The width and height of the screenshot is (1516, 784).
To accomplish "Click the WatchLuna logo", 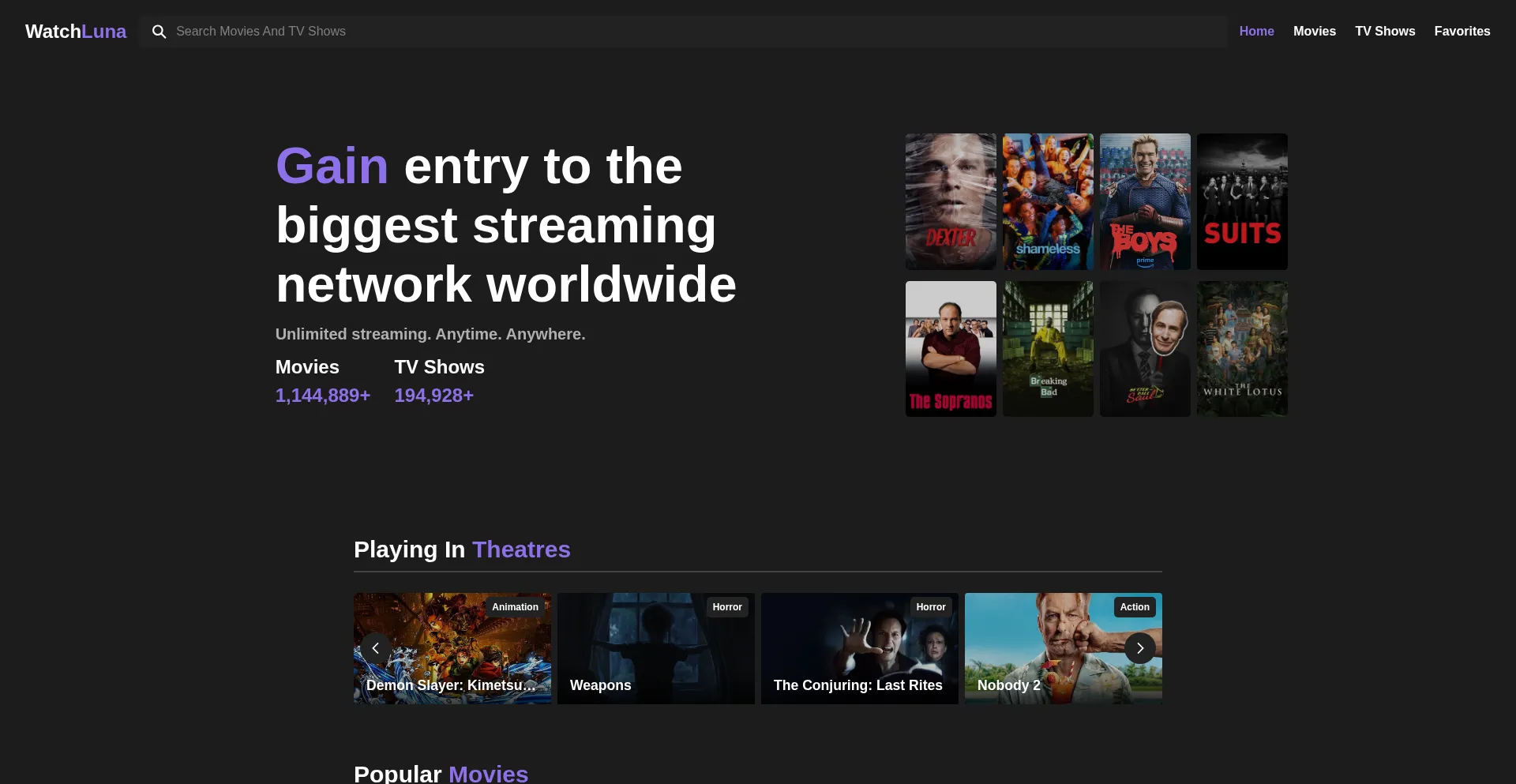I will tap(76, 32).
